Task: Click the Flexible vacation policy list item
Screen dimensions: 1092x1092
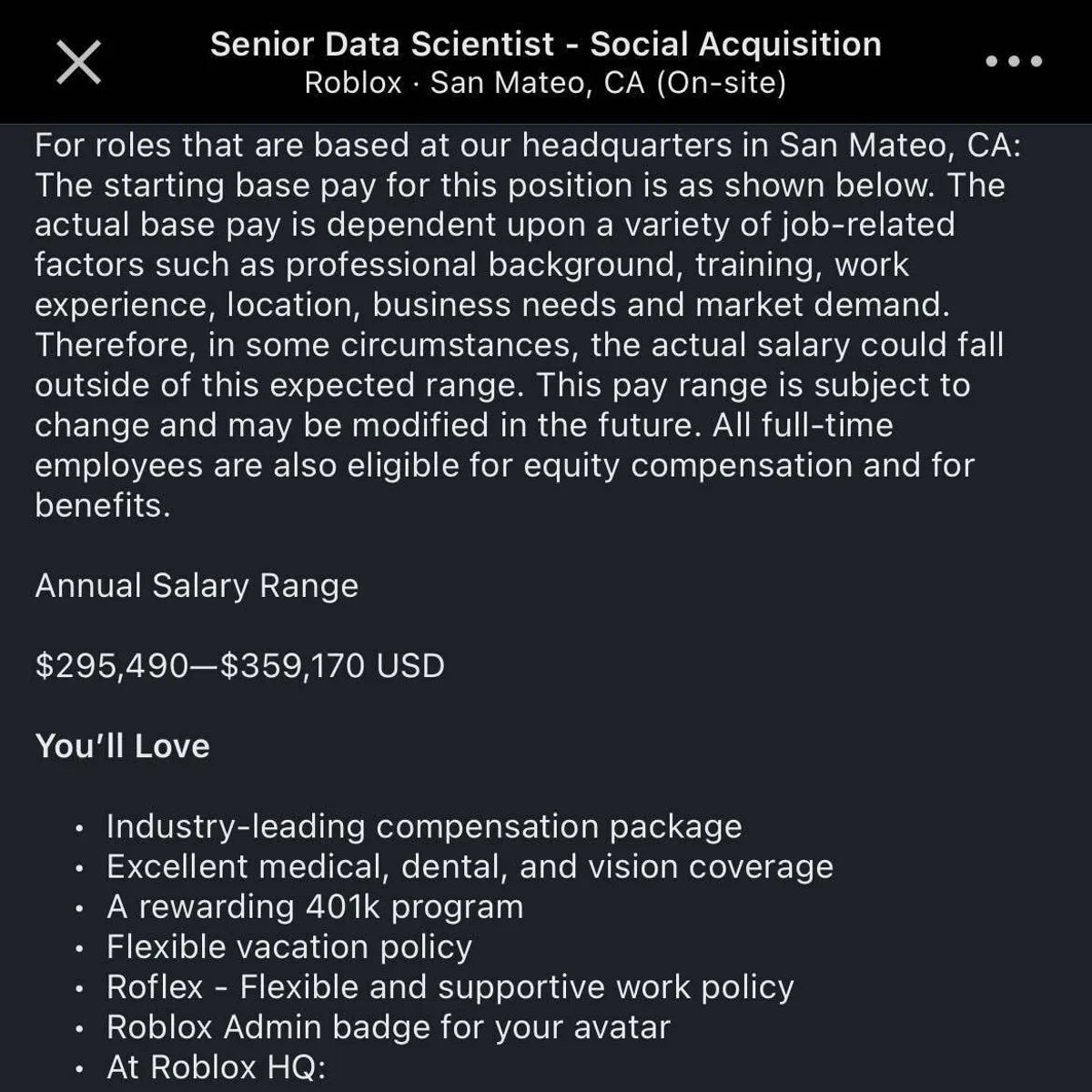Action: tap(289, 946)
